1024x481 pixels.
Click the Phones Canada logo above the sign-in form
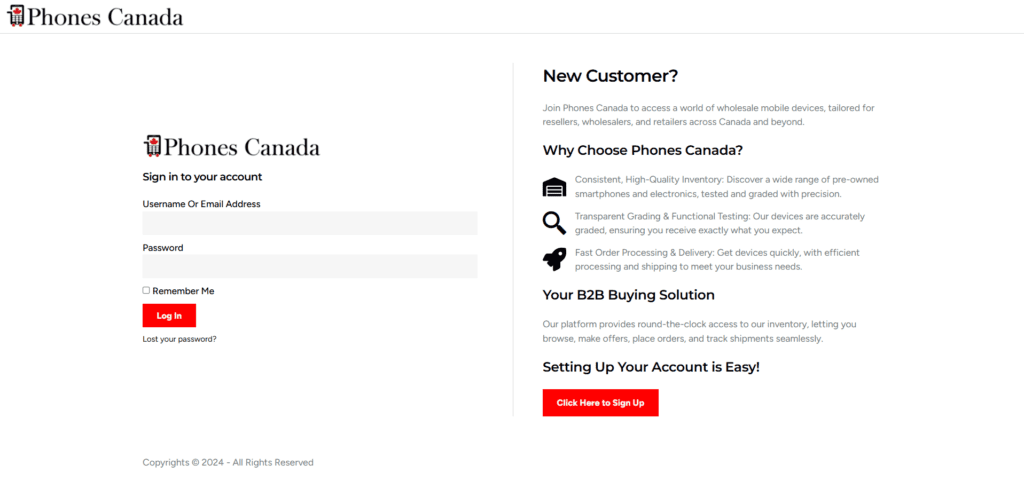pos(231,147)
